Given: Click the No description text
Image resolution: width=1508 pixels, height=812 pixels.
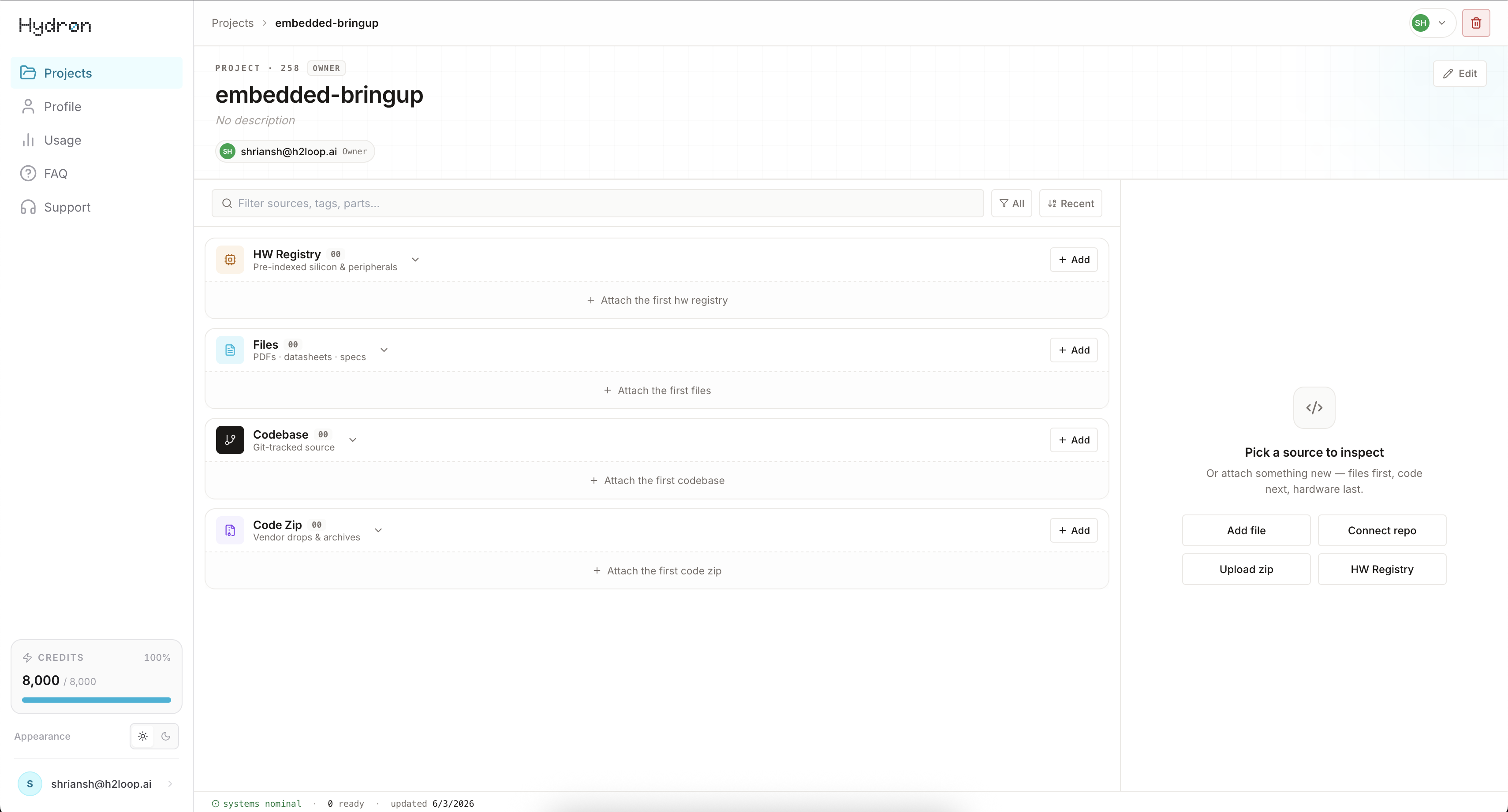Looking at the screenshot, I should pyautogui.click(x=255, y=120).
